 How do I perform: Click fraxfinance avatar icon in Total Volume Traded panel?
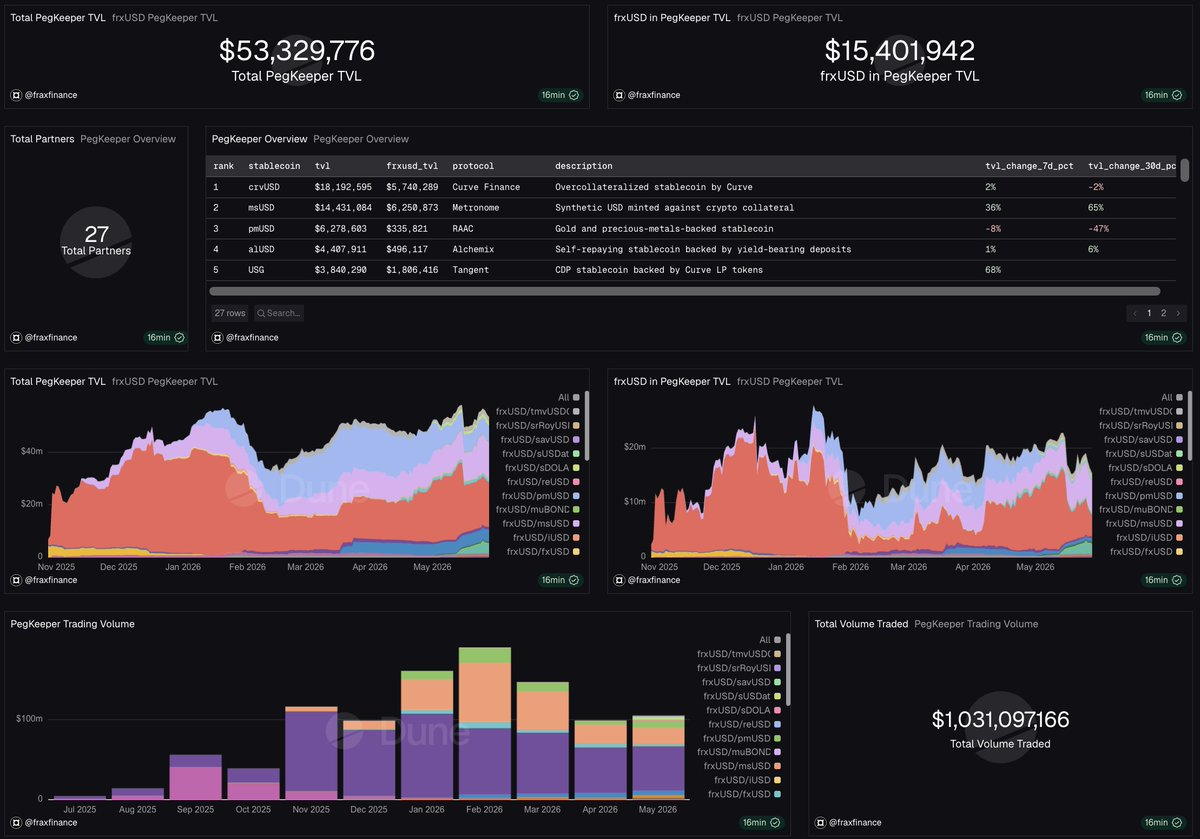click(820, 822)
